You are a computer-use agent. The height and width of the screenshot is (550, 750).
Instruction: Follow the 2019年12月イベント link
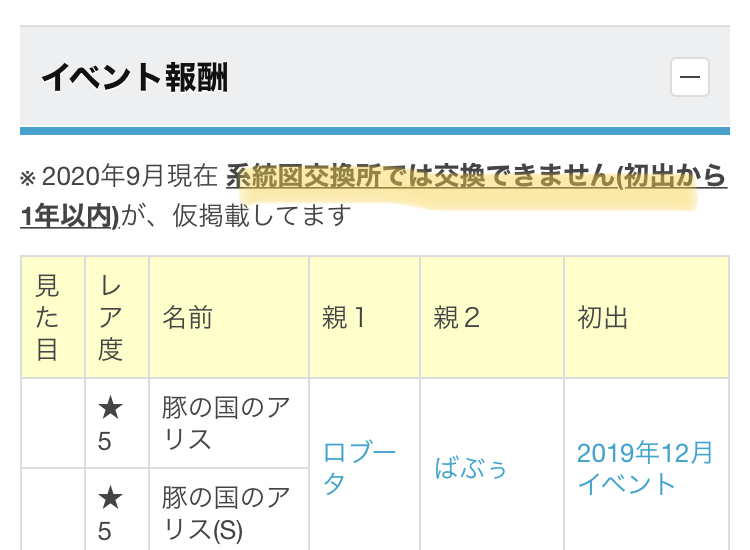tap(645, 468)
